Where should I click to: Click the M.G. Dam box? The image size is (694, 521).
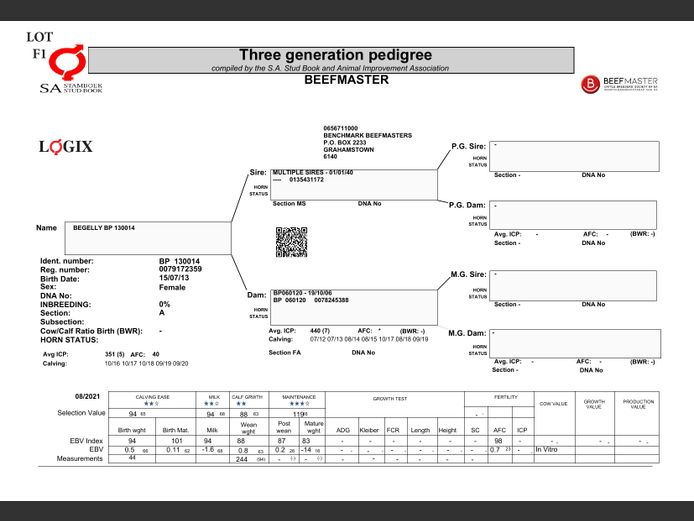(574, 340)
